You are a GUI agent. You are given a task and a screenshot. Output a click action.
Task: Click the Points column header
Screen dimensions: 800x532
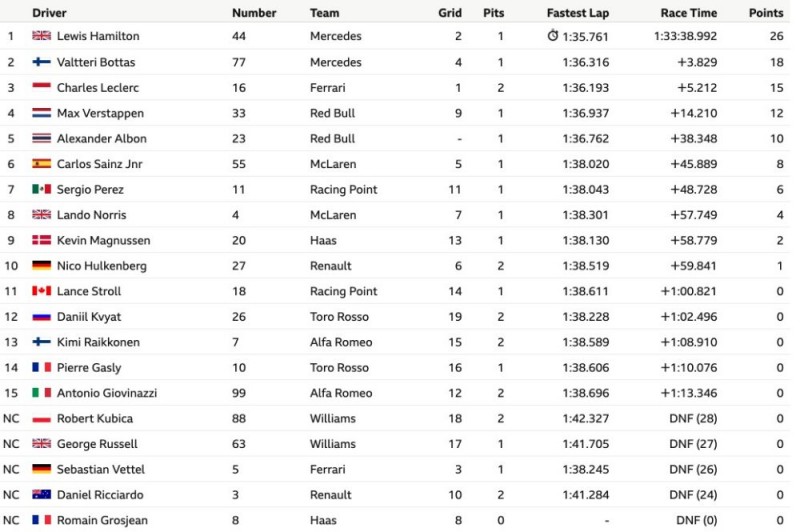click(766, 13)
